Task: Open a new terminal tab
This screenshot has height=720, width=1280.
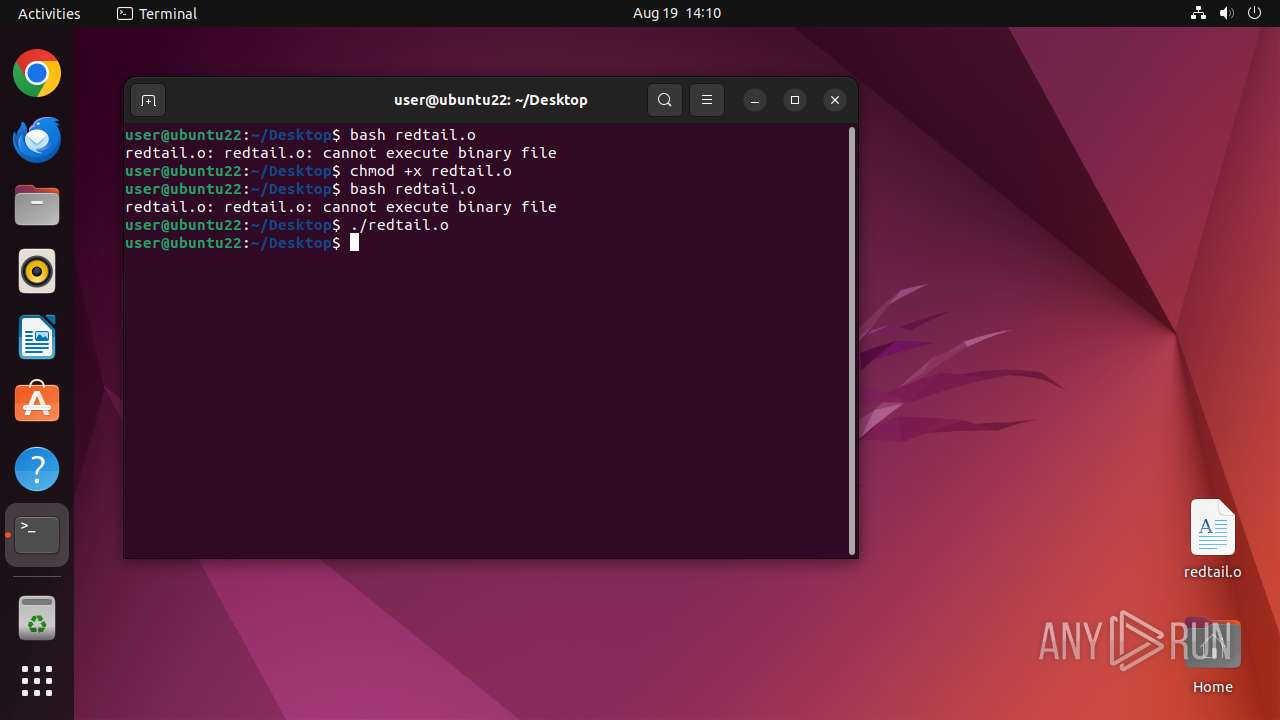Action: 148,100
